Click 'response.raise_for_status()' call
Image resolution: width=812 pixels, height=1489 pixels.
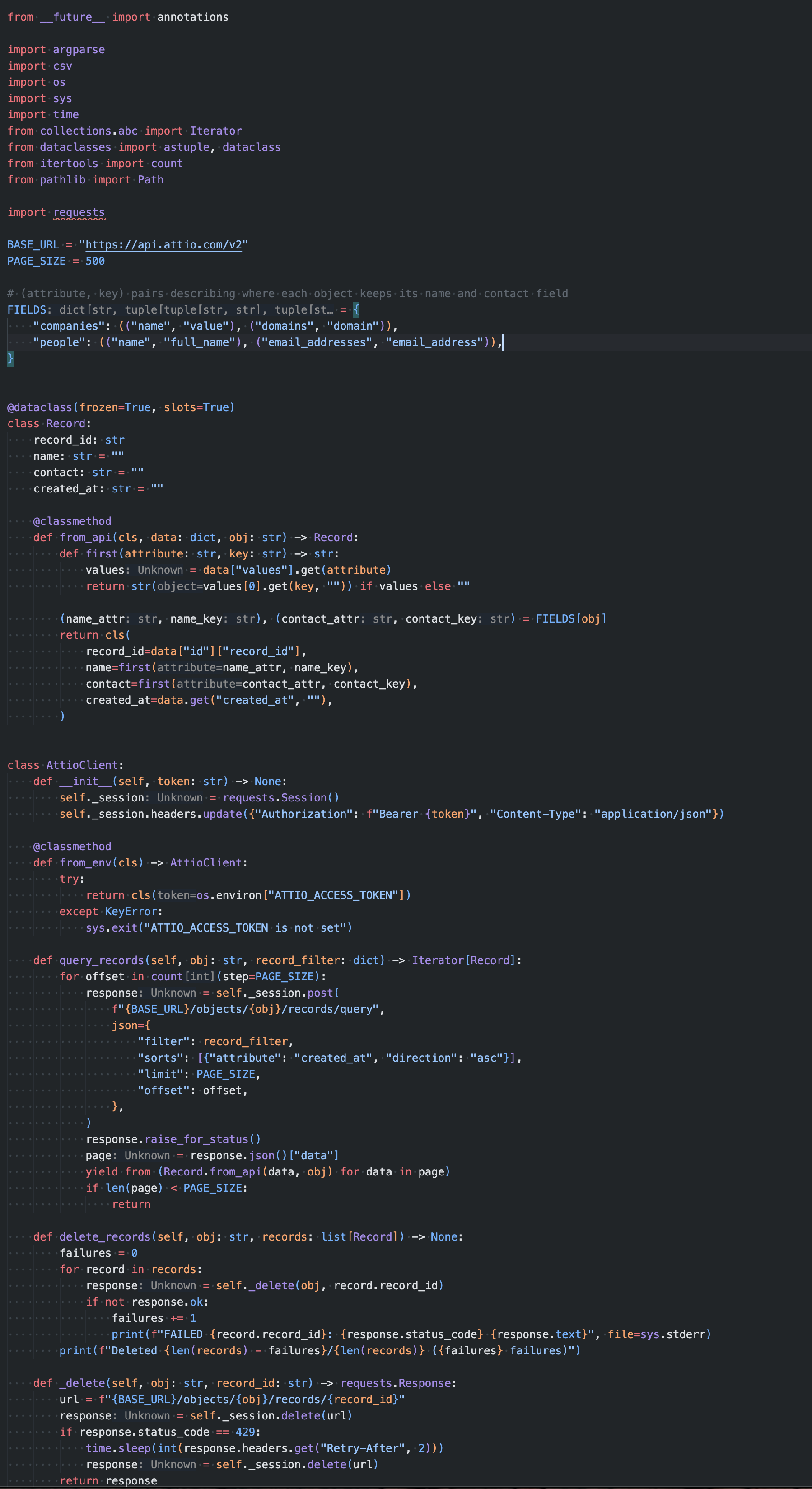[173, 1139]
